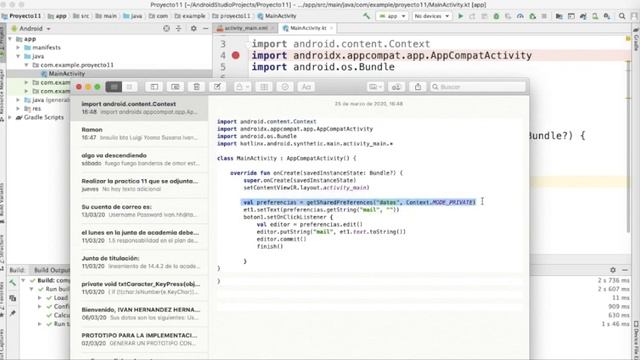Open the 'algo va descendiendo' note

coord(140,159)
